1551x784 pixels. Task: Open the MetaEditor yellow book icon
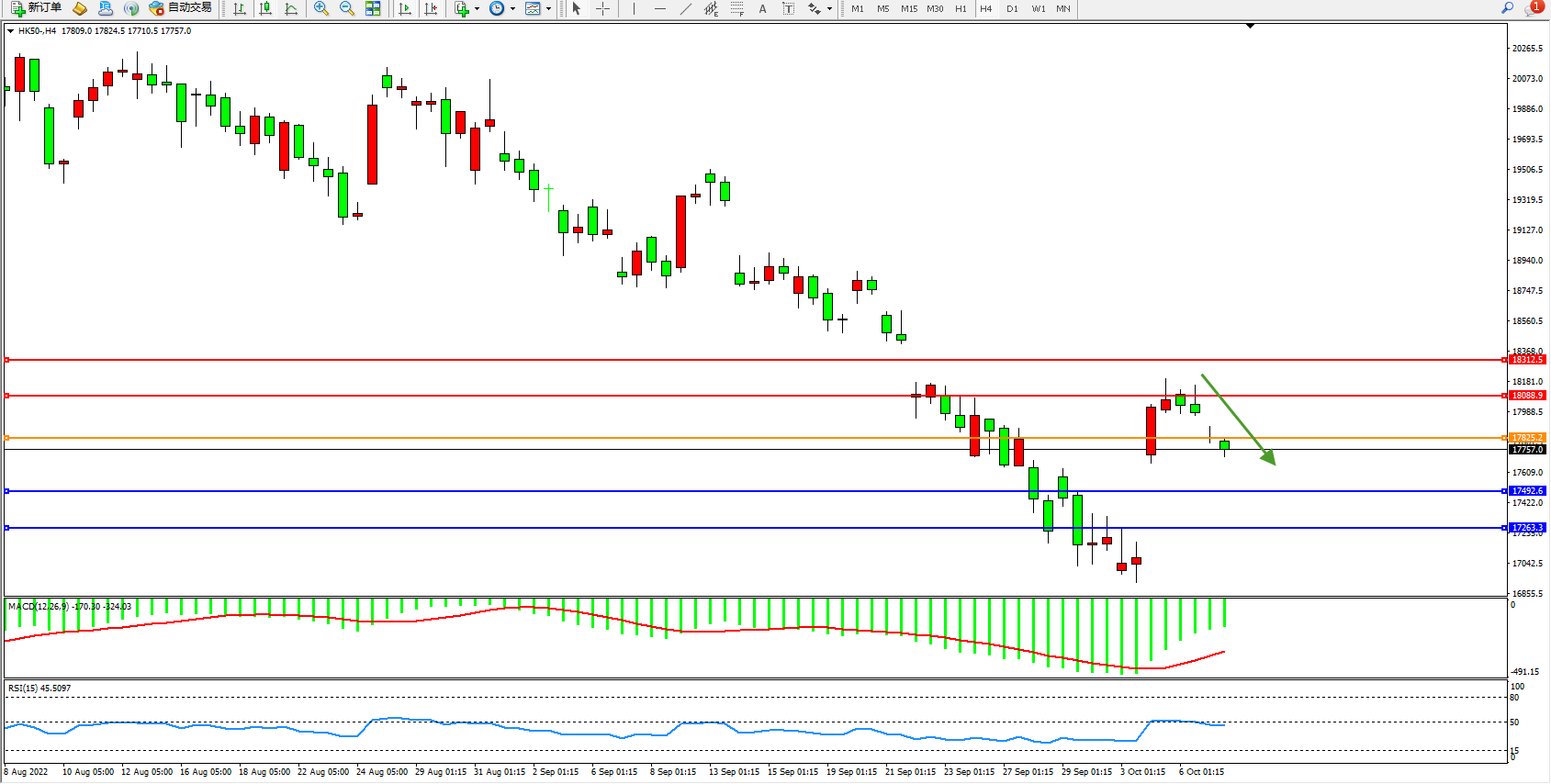tap(80, 8)
